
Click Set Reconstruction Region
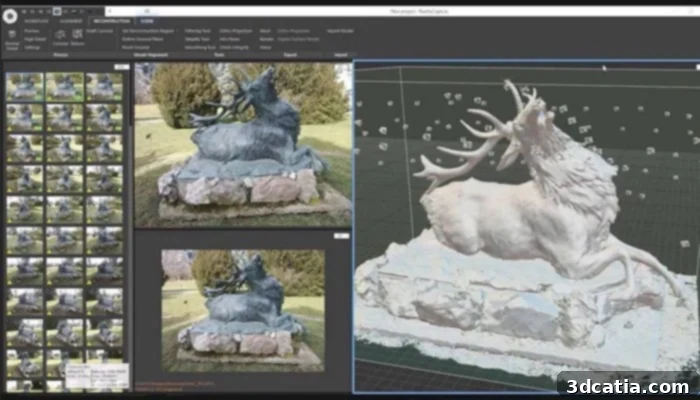tap(148, 31)
